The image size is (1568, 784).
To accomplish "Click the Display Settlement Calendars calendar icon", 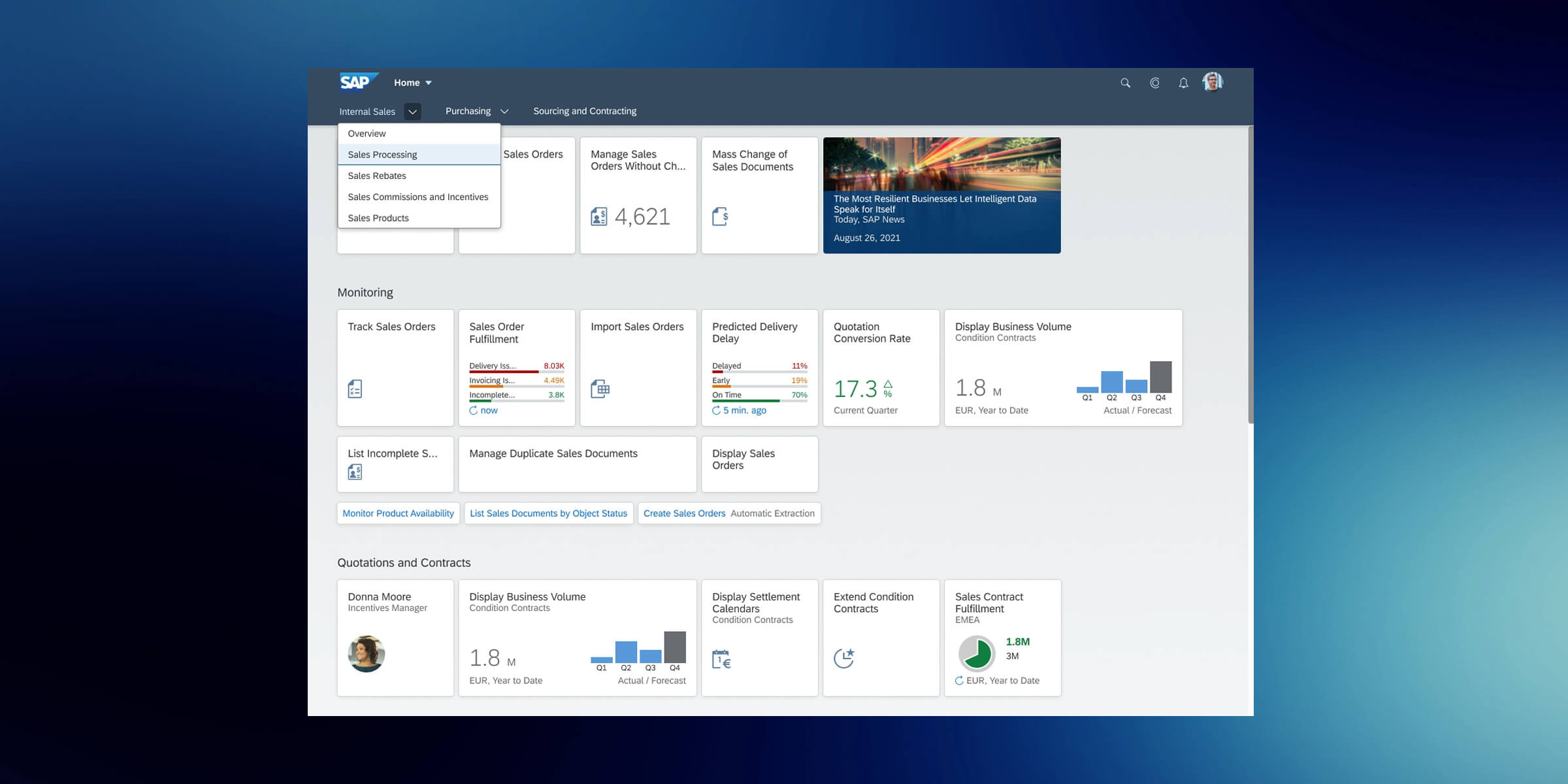I will tap(721, 659).
